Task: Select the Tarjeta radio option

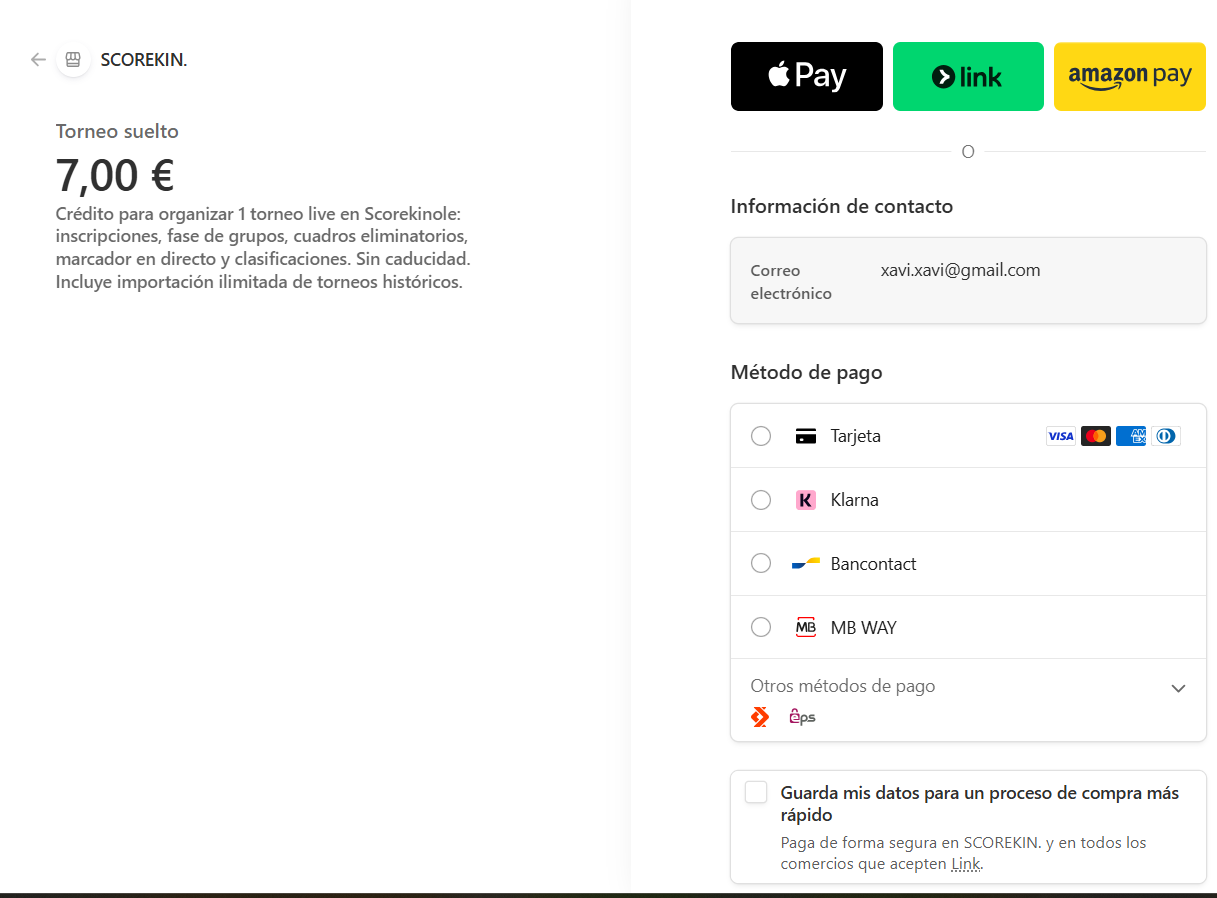Action: point(761,436)
